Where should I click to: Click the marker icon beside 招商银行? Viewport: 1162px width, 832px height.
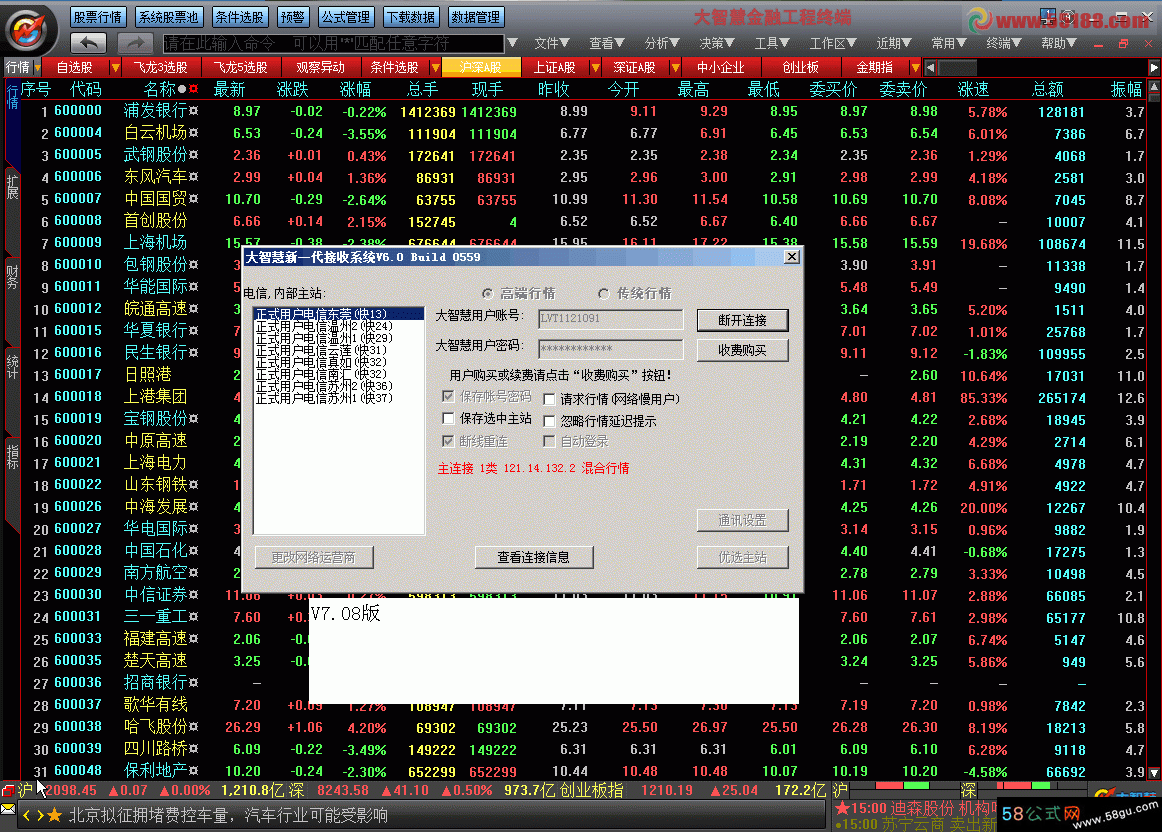point(193,682)
